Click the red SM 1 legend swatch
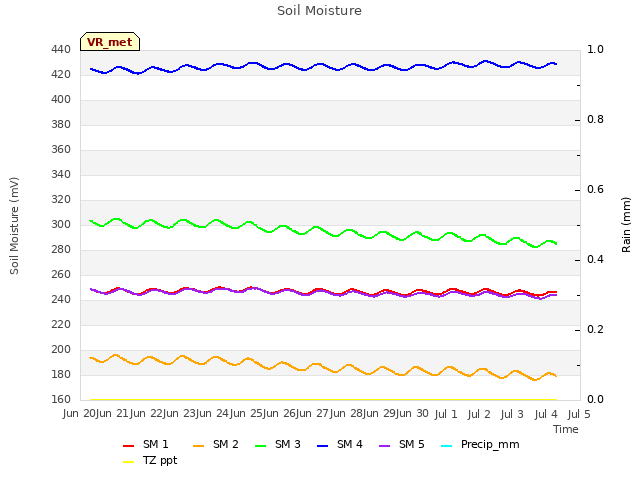Screen dimensions: 640x480 coord(129,446)
